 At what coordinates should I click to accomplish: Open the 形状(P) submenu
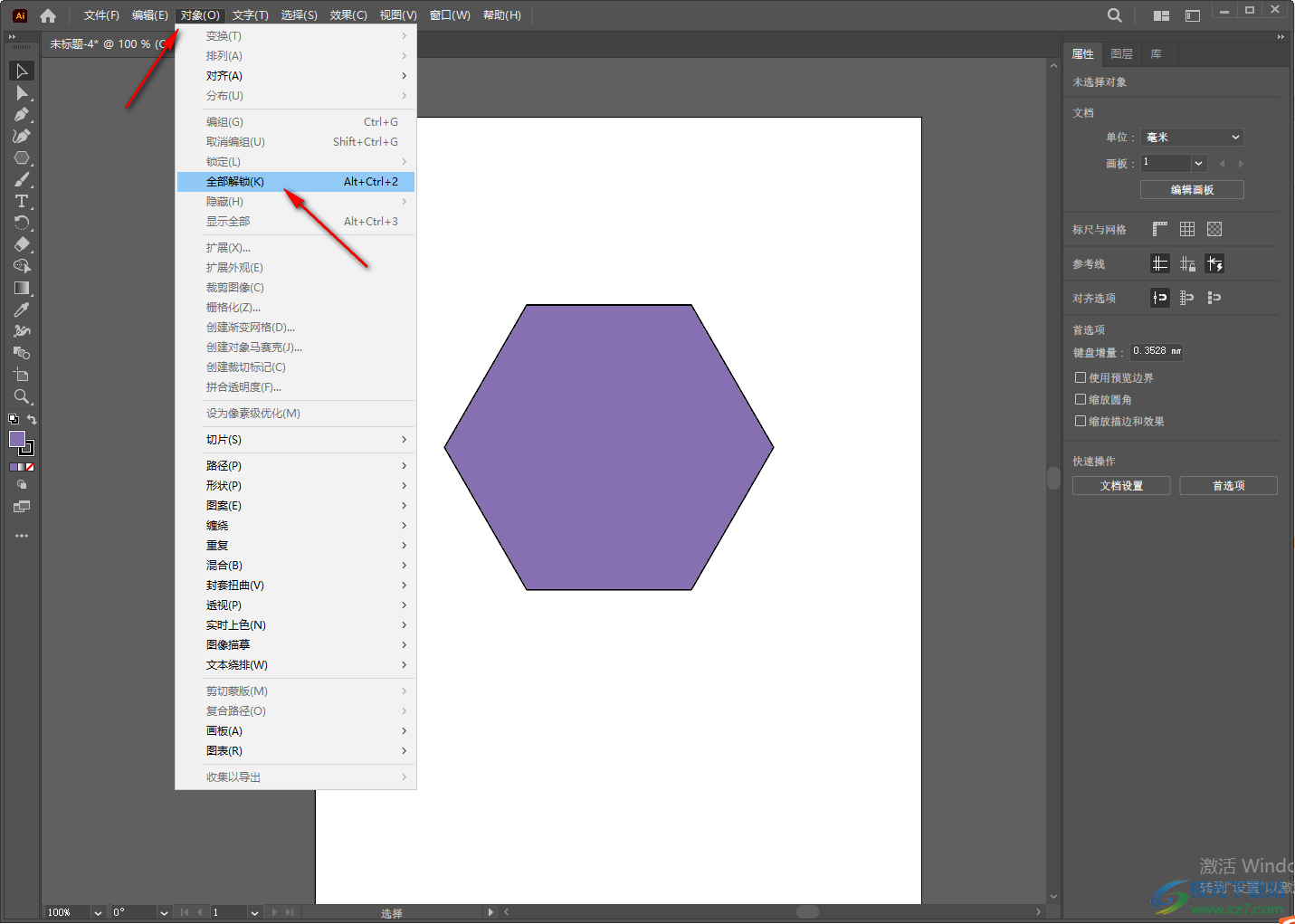click(x=296, y=486)
